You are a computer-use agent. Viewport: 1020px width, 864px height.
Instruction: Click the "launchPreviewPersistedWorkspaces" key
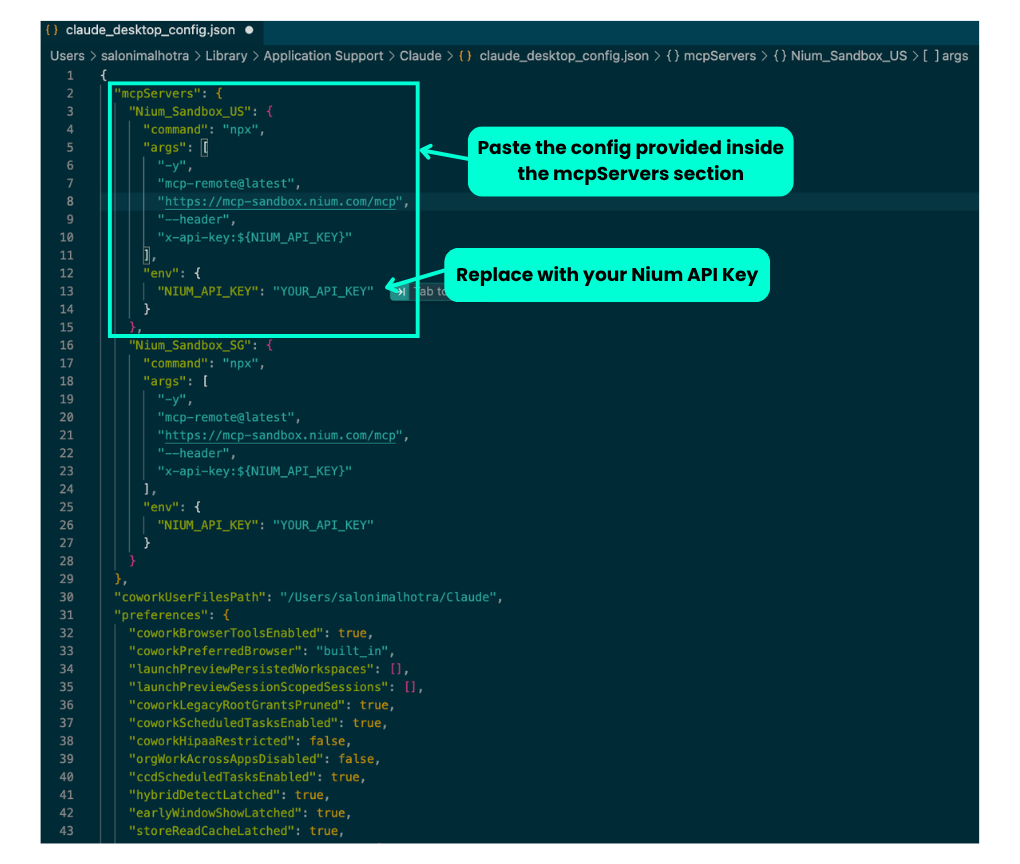click(x=252, y=669)
